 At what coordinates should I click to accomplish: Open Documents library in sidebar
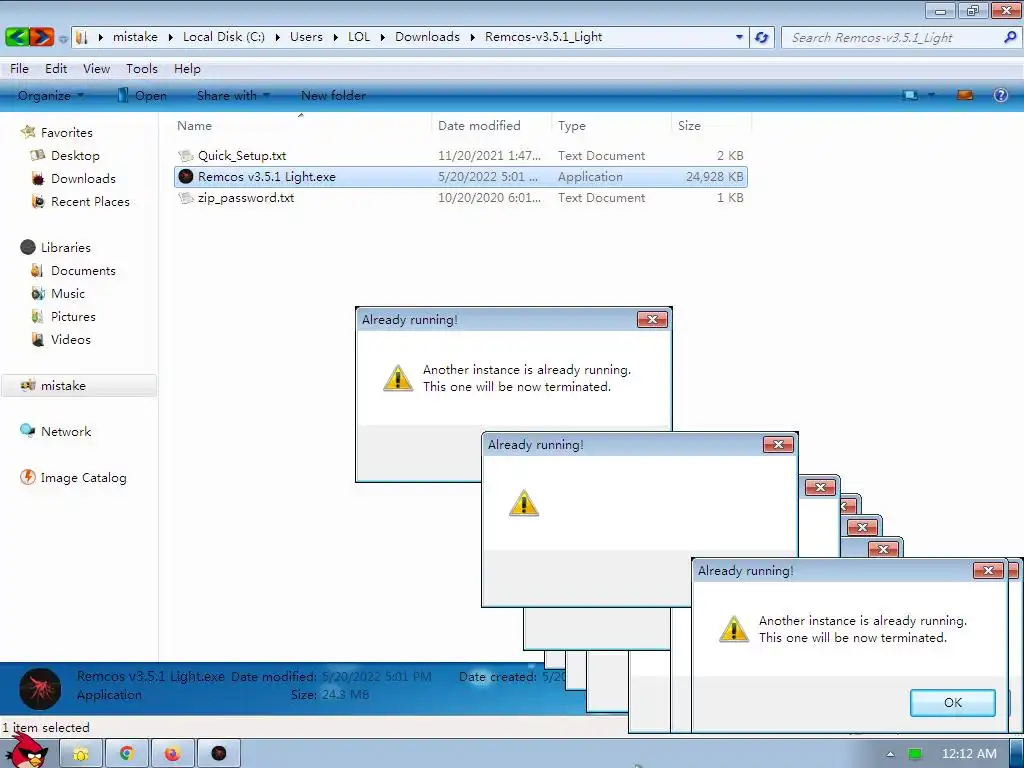[x=83, y=270]
